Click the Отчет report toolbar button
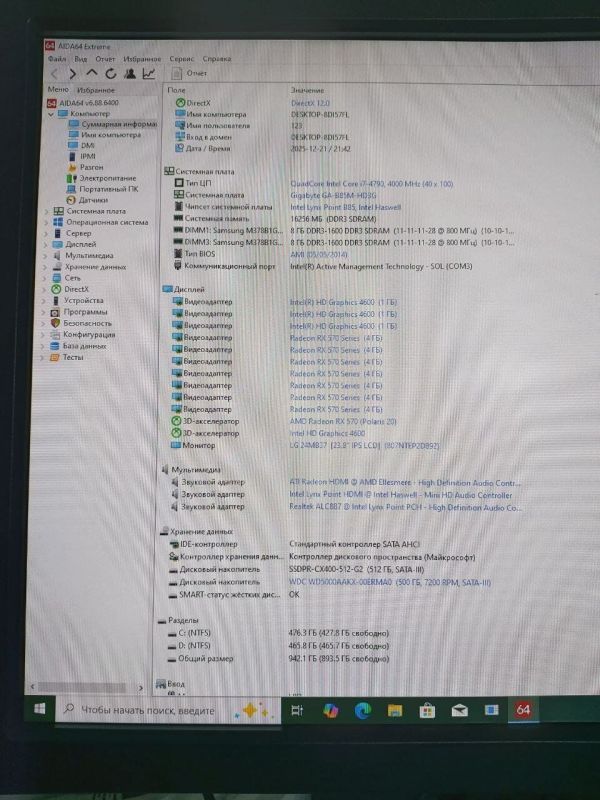The image size is (600, 800). pos(190,73)
